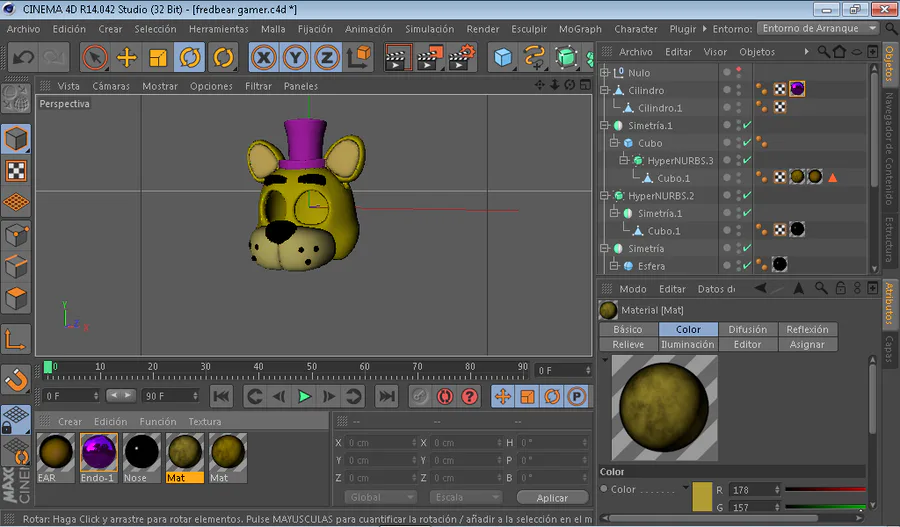Screen dimensions: 900x527
Task: Switch to Model mode cube icon
Action: tap(16, 139)
